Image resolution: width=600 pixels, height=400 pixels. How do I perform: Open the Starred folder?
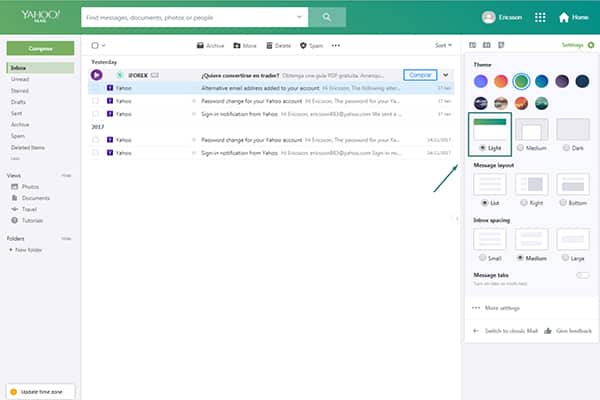point(20,91)
